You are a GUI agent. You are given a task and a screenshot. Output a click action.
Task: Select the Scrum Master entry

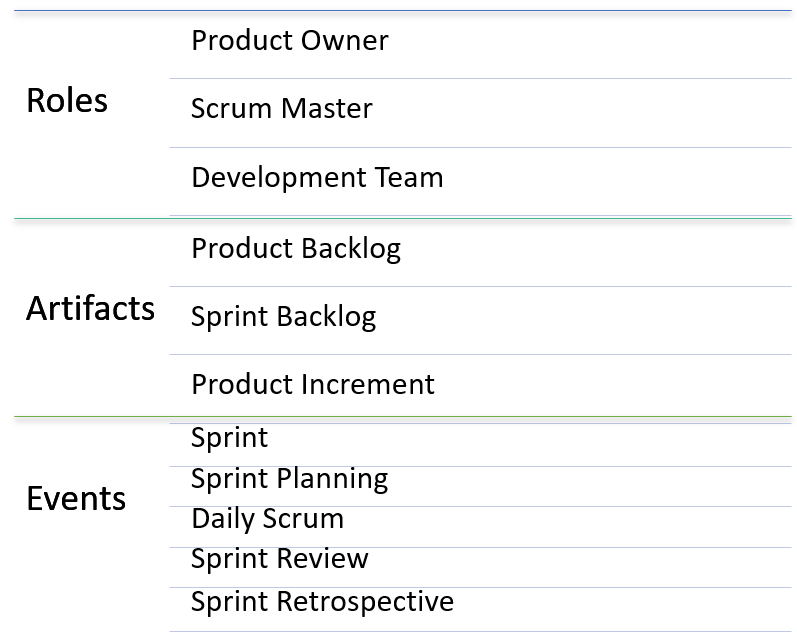281,109
